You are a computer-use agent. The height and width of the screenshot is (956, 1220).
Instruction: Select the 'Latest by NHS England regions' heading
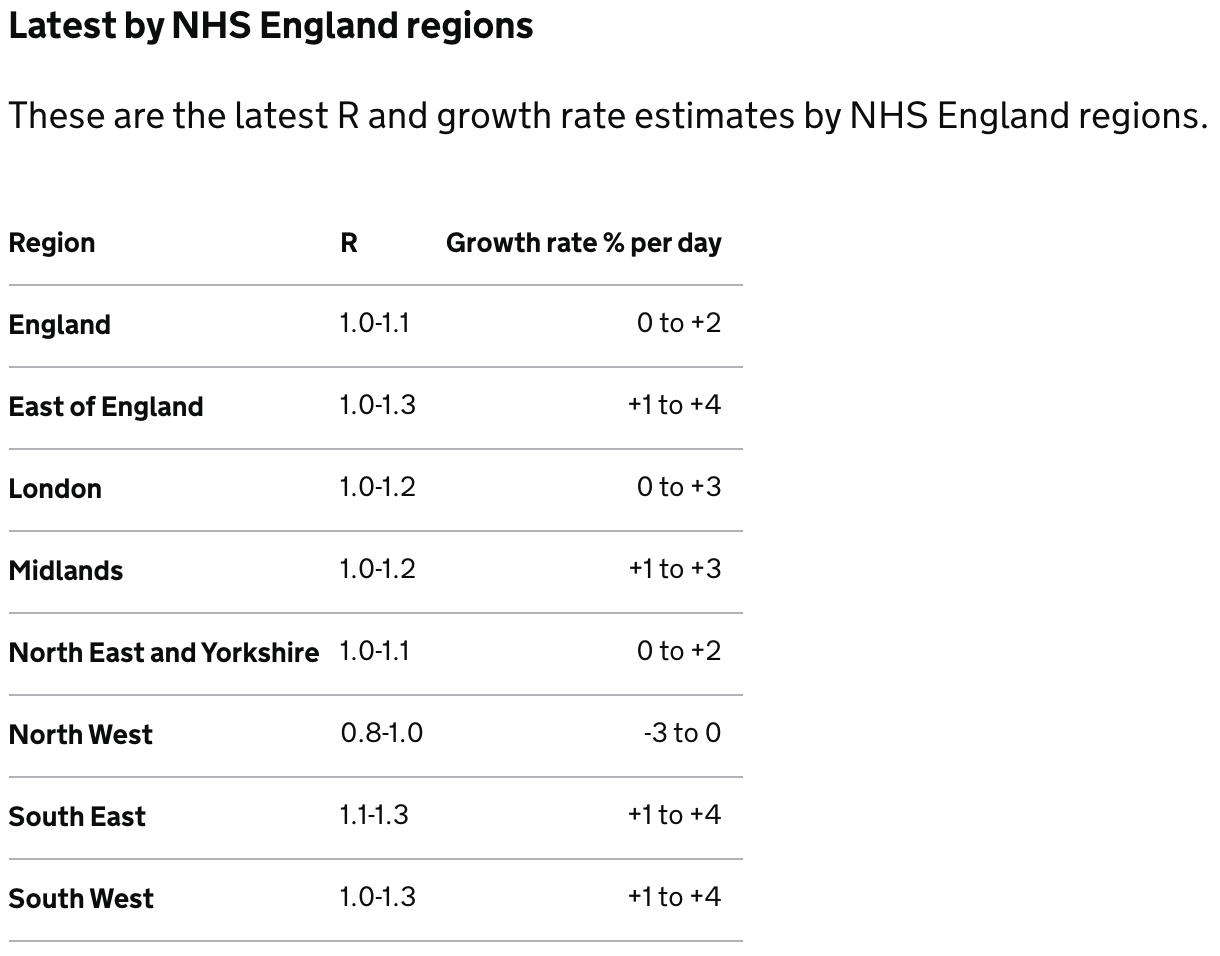pyautogui.click(x=271, y=26)
